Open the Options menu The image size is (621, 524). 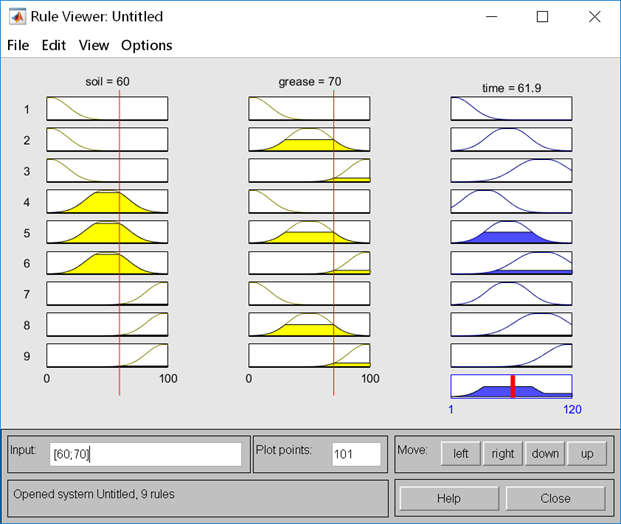tap(147, 45)
